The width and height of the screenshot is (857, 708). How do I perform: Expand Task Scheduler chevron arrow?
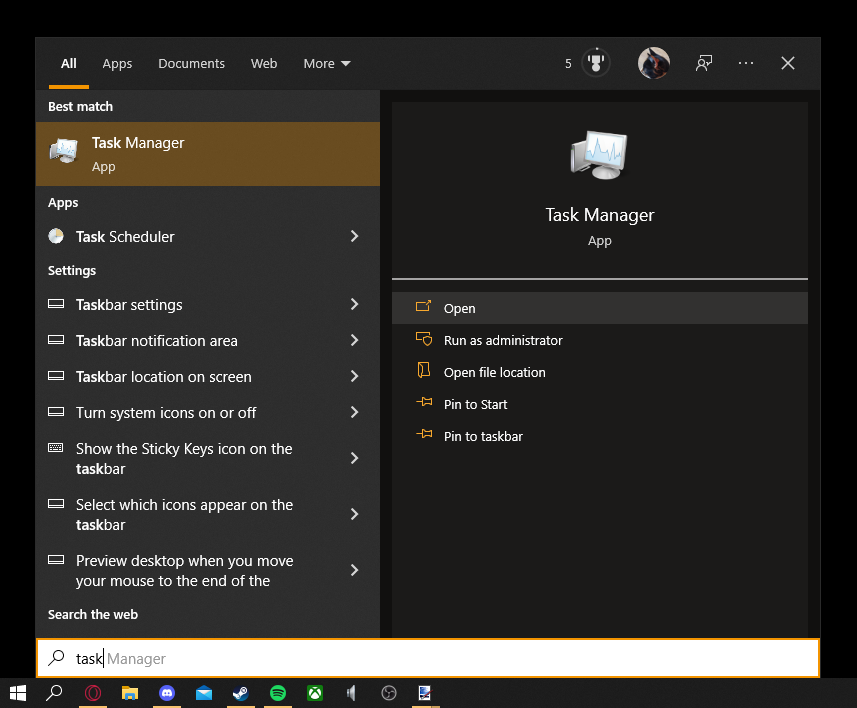[x=354, y=236]
